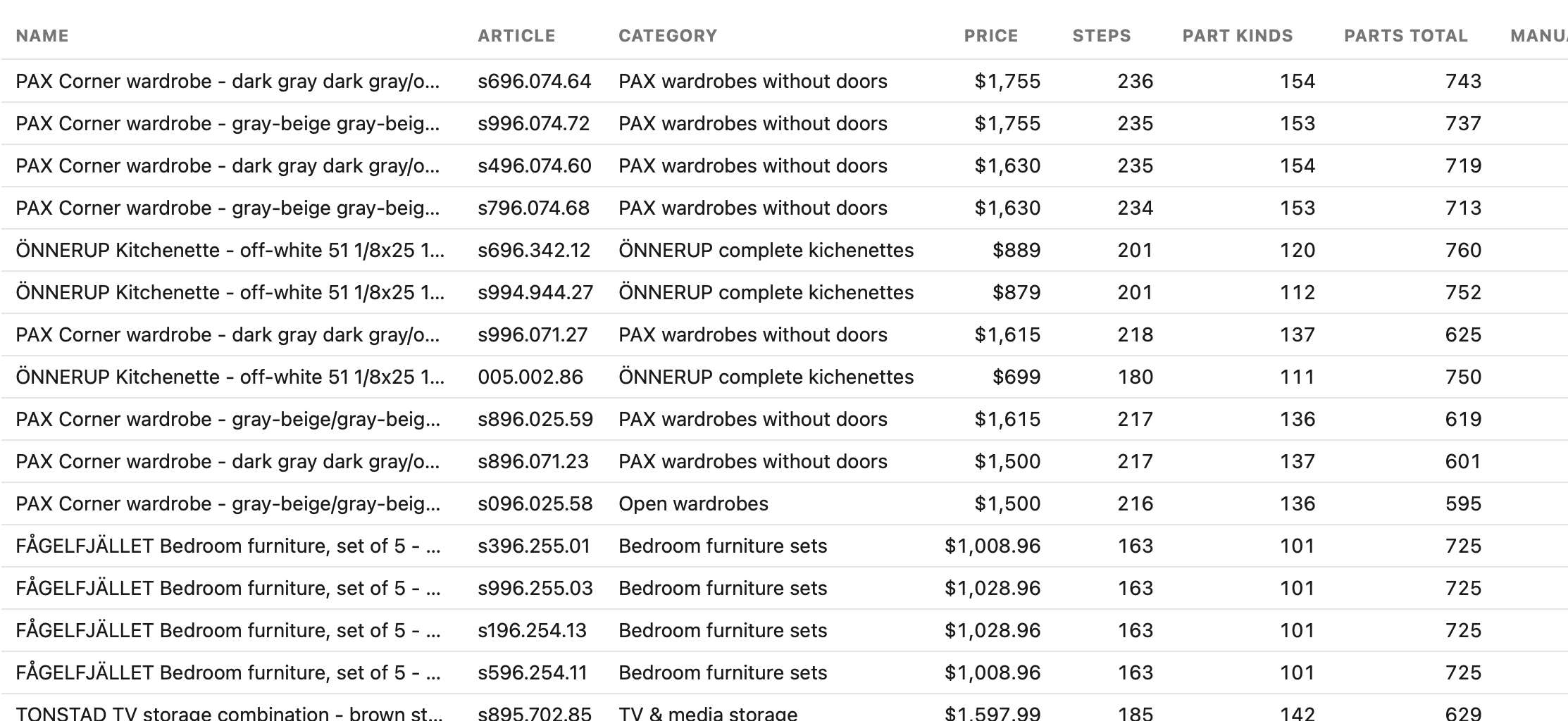Click the 218 steps value
The image size is (1568, 721).
(1135, 335)
